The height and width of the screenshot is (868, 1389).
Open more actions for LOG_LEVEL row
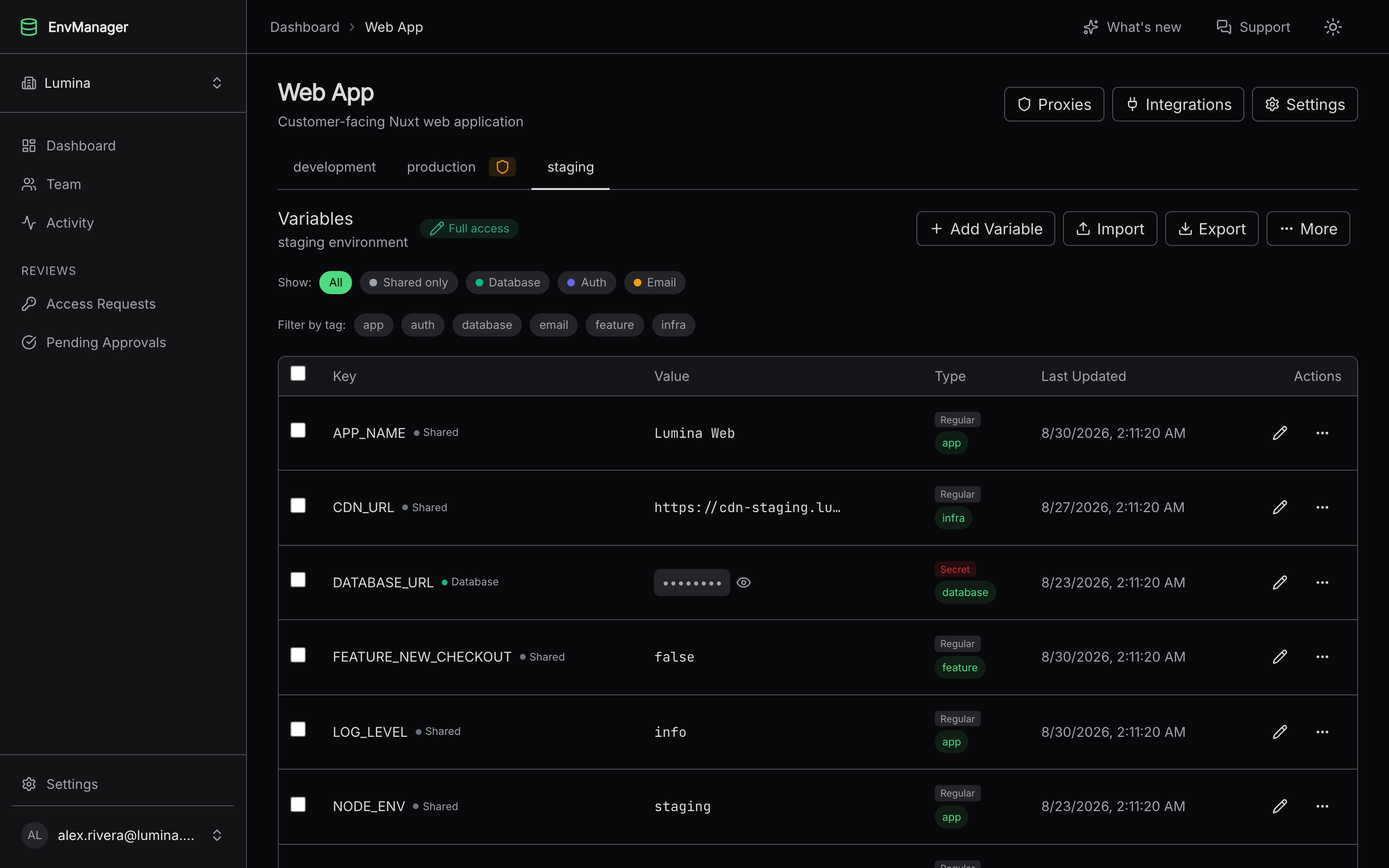pos(1322,732)
